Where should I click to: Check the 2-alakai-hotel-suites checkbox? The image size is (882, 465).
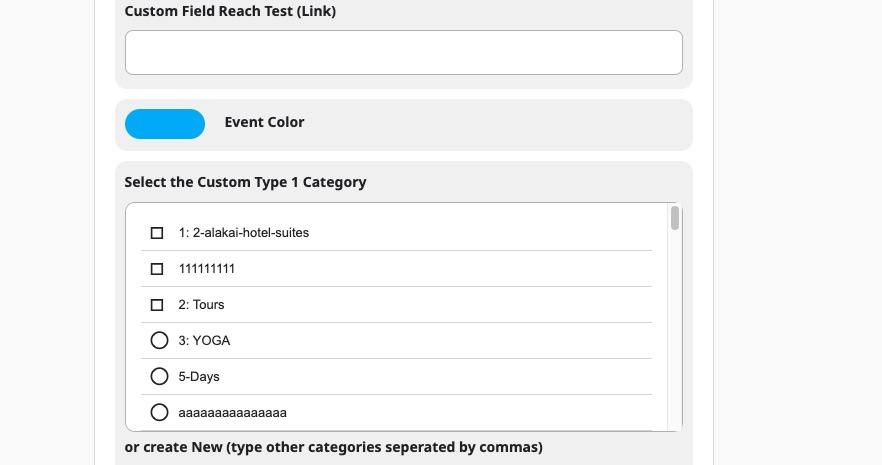click(157, 233)
